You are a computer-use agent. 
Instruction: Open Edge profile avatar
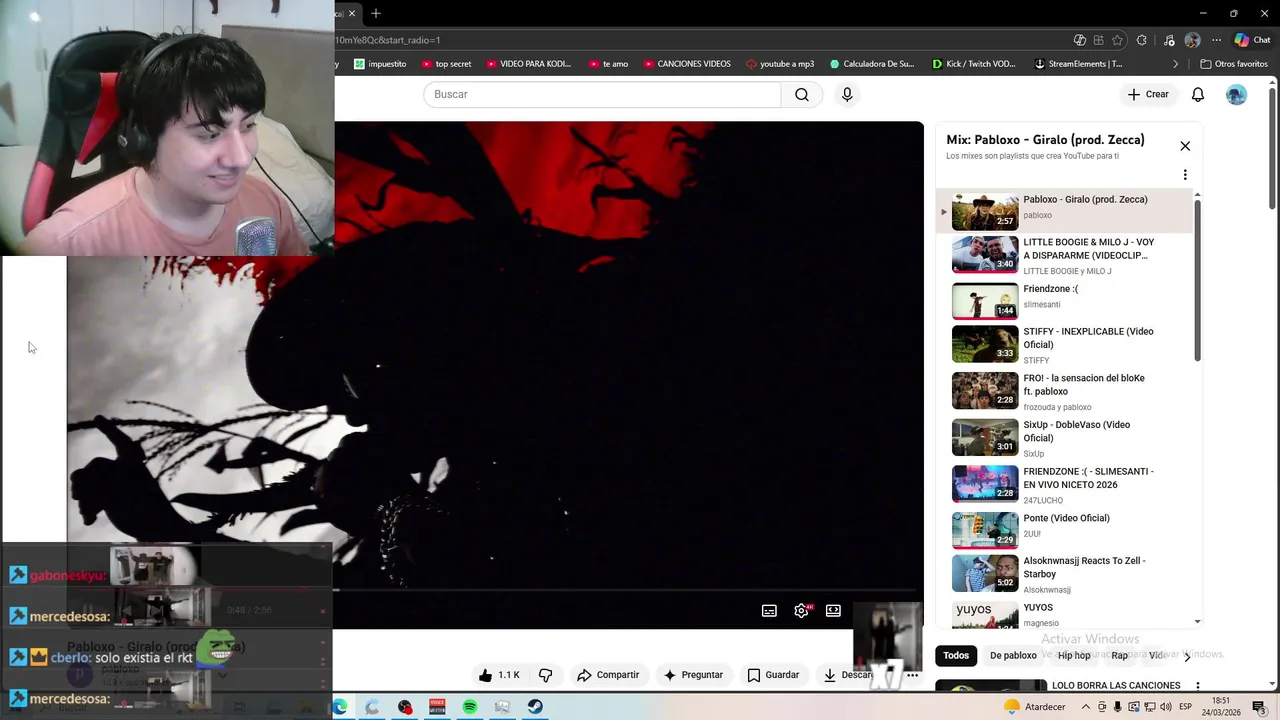[x=1192, y=40]
